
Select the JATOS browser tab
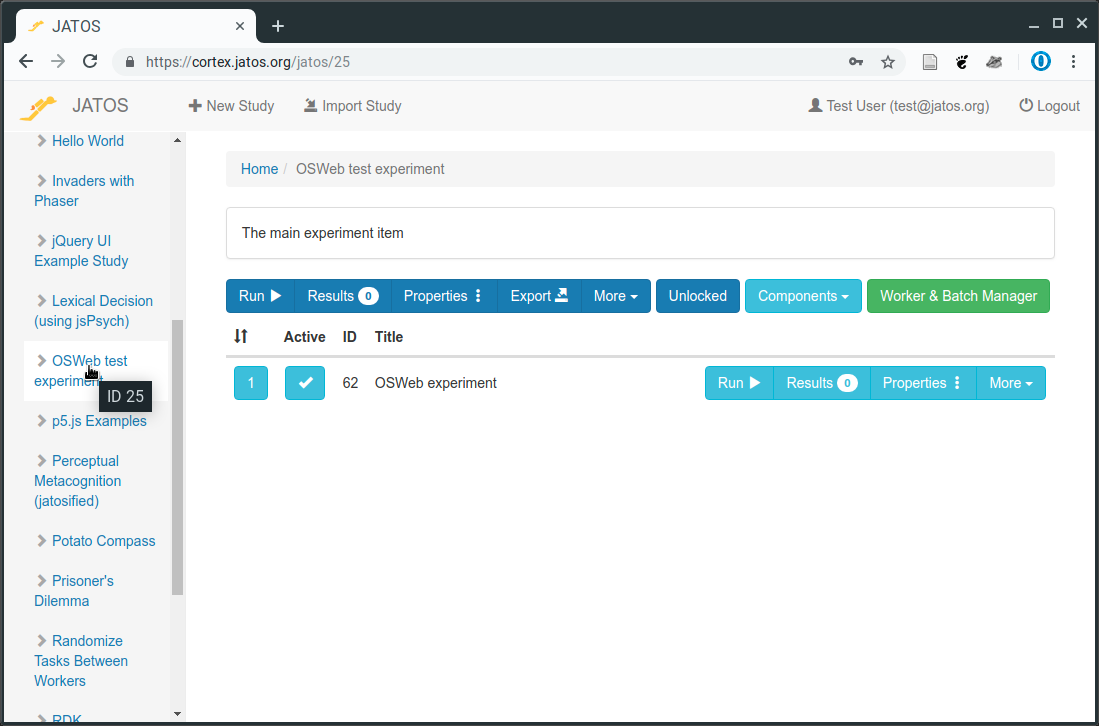135,27
